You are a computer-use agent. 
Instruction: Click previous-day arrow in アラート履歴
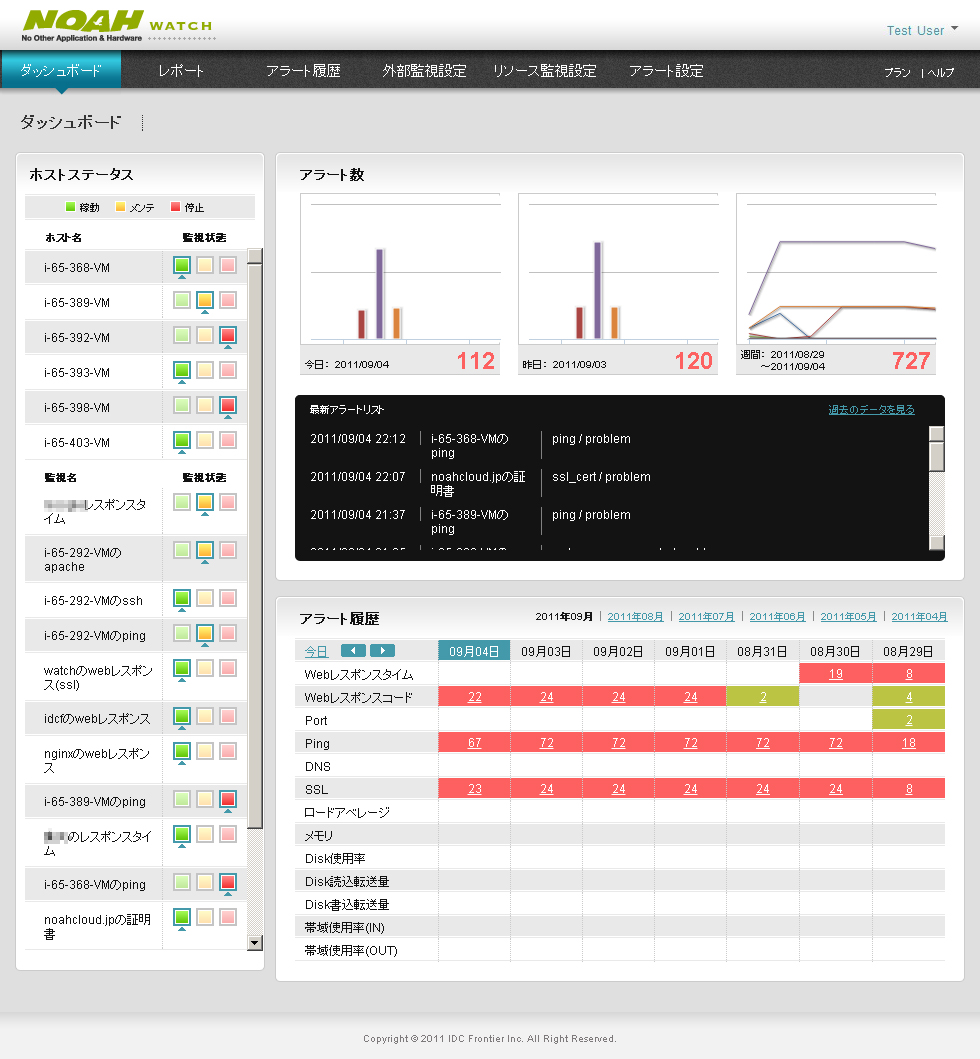pyautogui.click(x=353, y=650)
